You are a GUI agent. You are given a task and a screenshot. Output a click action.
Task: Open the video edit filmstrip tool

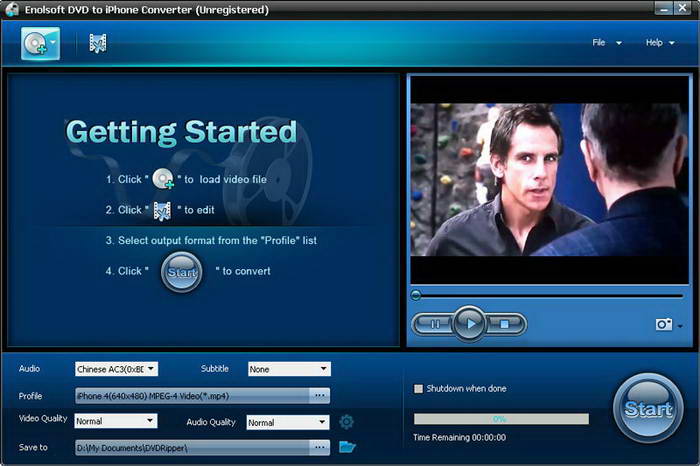(x=98, y=43)
